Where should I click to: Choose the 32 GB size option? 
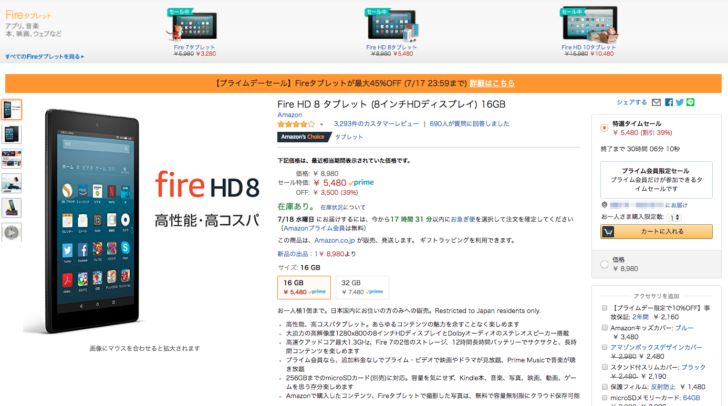(362, 287)
